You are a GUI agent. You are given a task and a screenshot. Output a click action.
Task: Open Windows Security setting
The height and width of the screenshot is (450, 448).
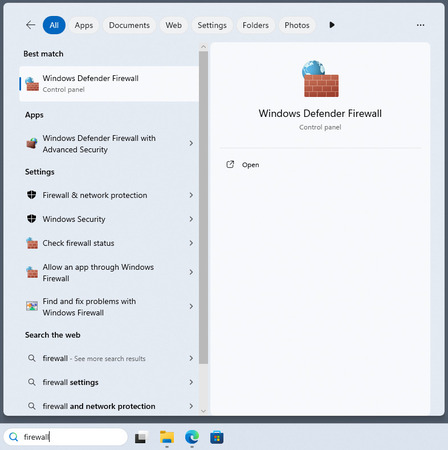click(109, 219)
